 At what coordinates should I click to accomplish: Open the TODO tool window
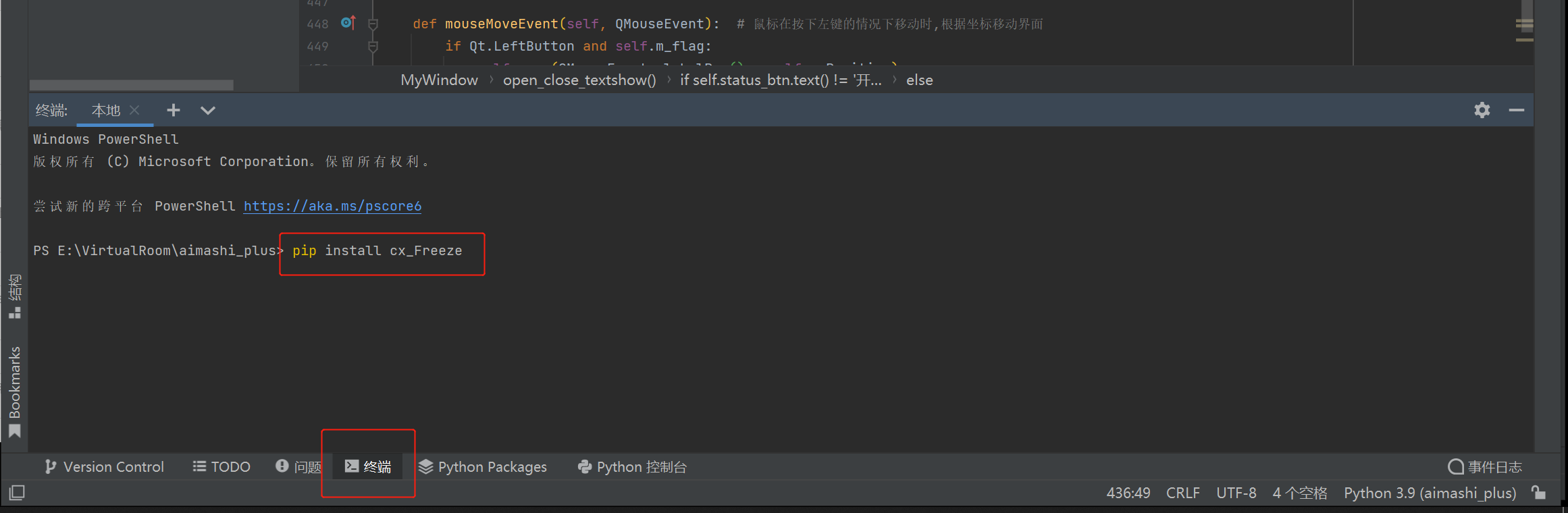coord(221,466)
